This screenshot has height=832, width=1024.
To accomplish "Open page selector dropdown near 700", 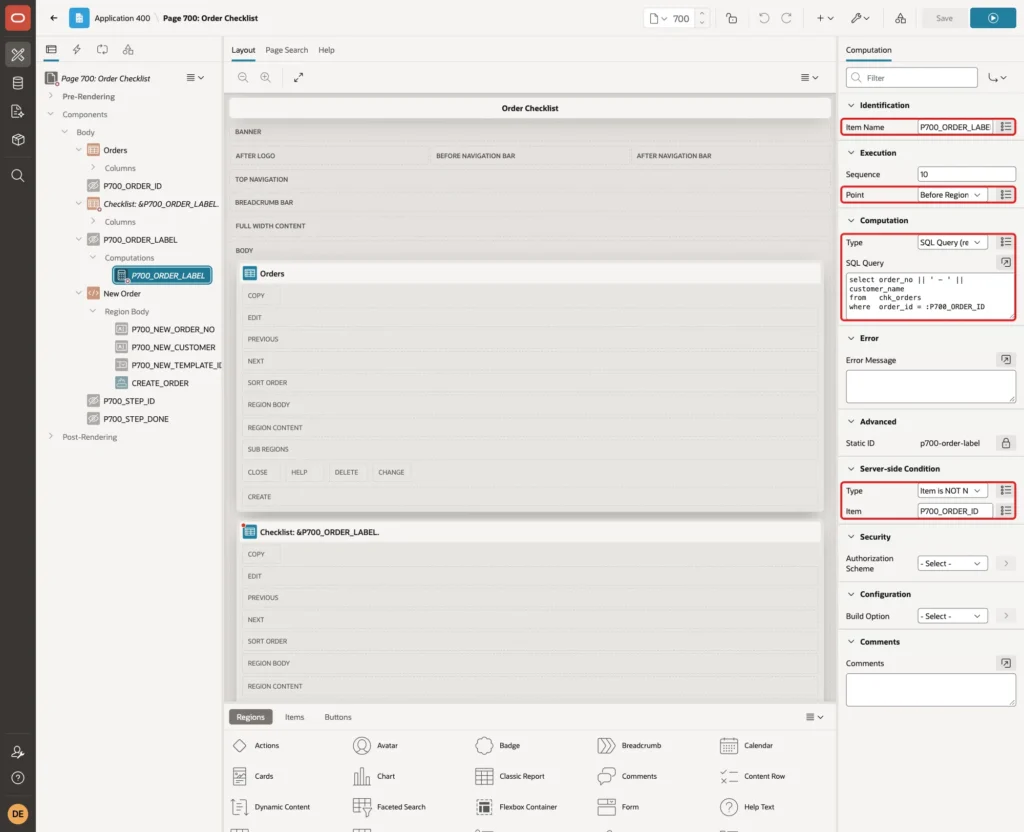I will tap(658, 18).
